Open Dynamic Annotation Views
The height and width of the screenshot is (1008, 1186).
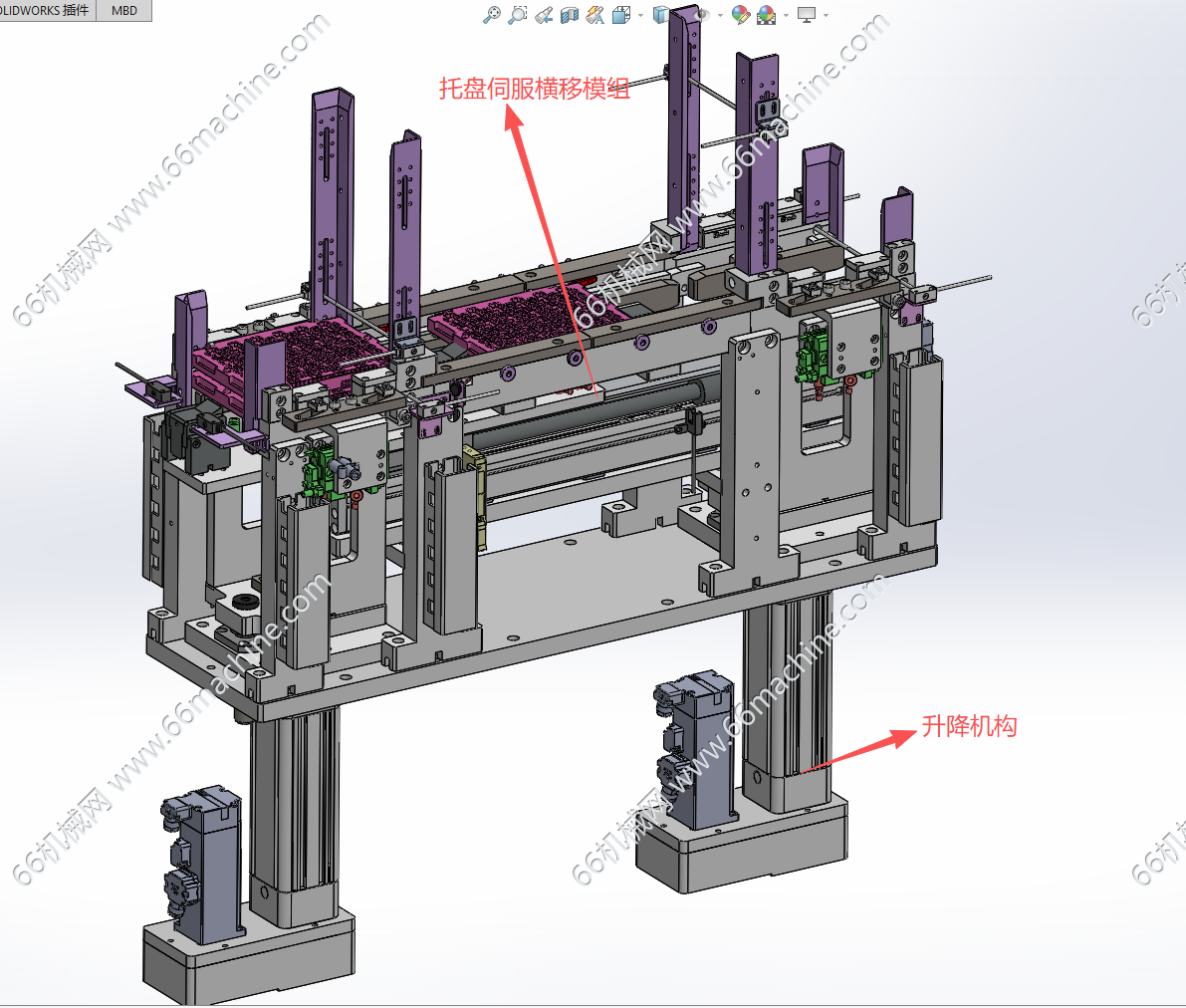click(x=595, y=14)
